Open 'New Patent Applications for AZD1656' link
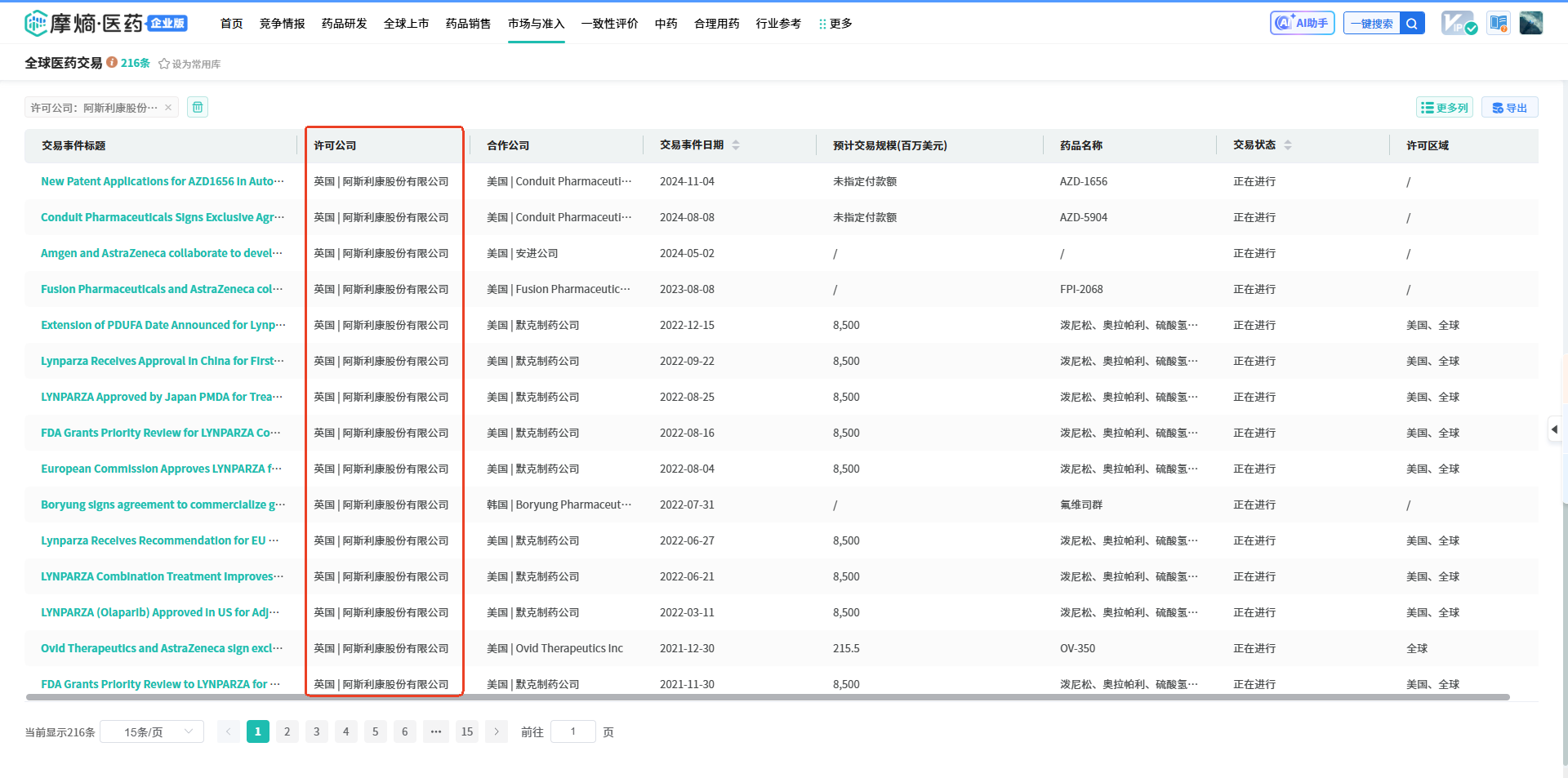Screen dimensions: 1568x778 pos(163,181)
